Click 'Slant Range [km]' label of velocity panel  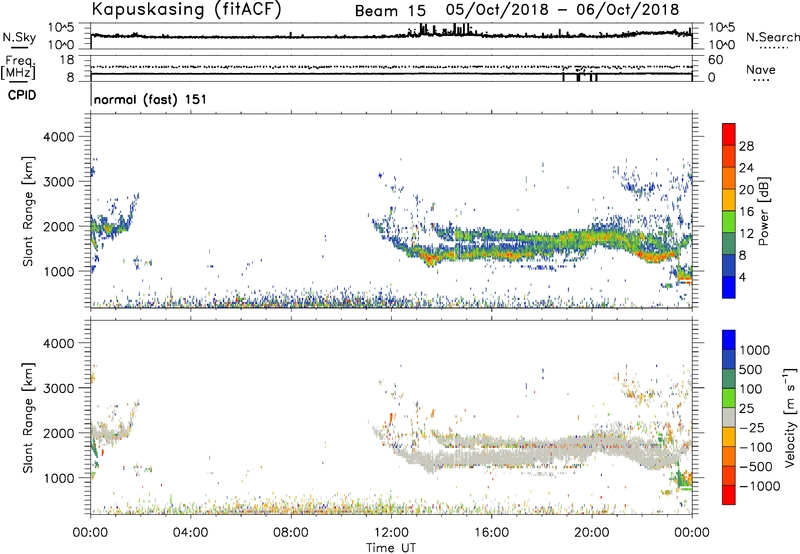28,417
